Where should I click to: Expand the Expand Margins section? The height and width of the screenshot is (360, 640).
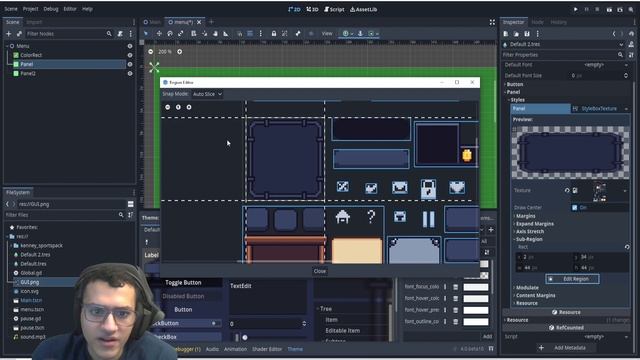click(534, 224)
